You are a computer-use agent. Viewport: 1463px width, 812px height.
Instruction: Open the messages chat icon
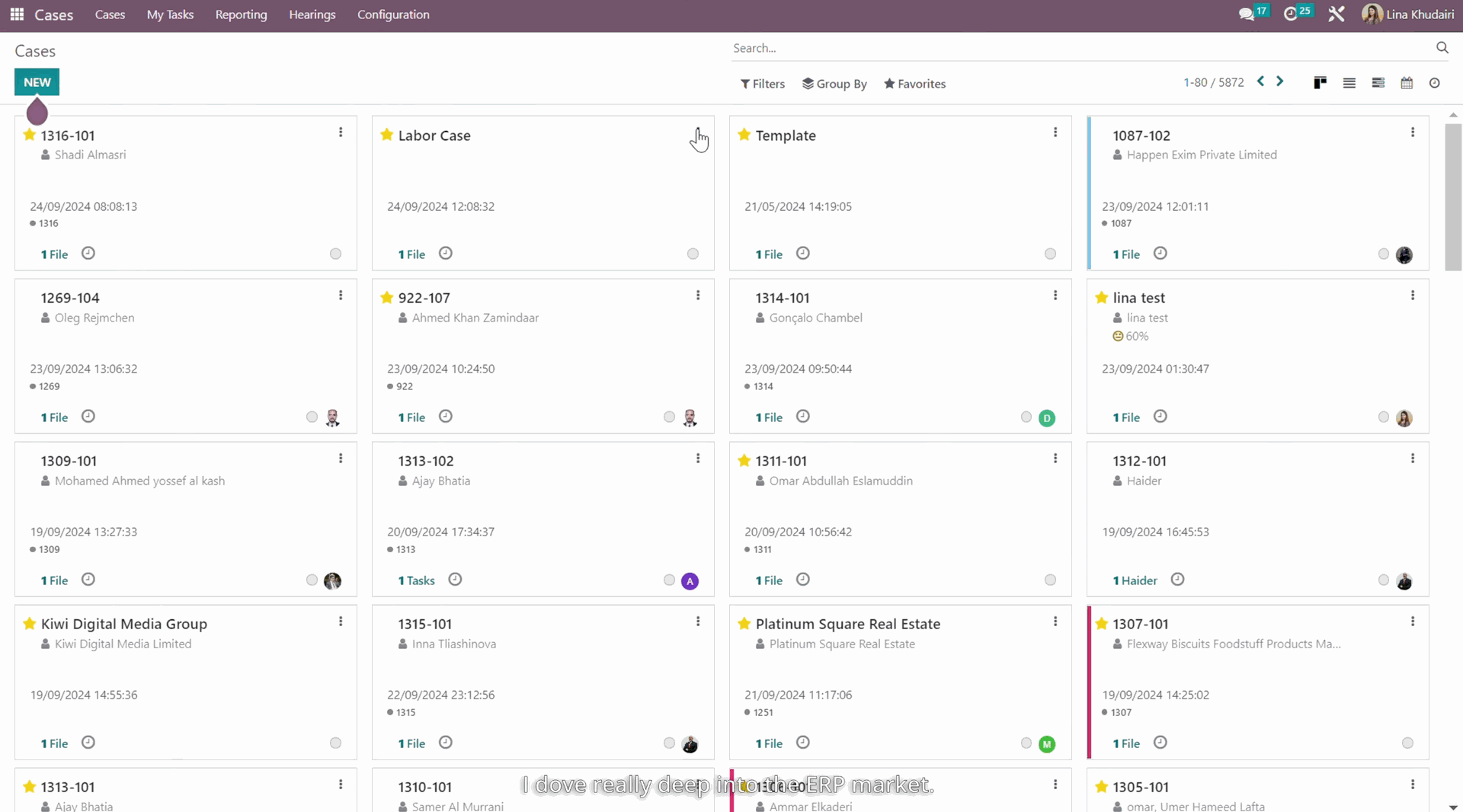coord(1247,14)
